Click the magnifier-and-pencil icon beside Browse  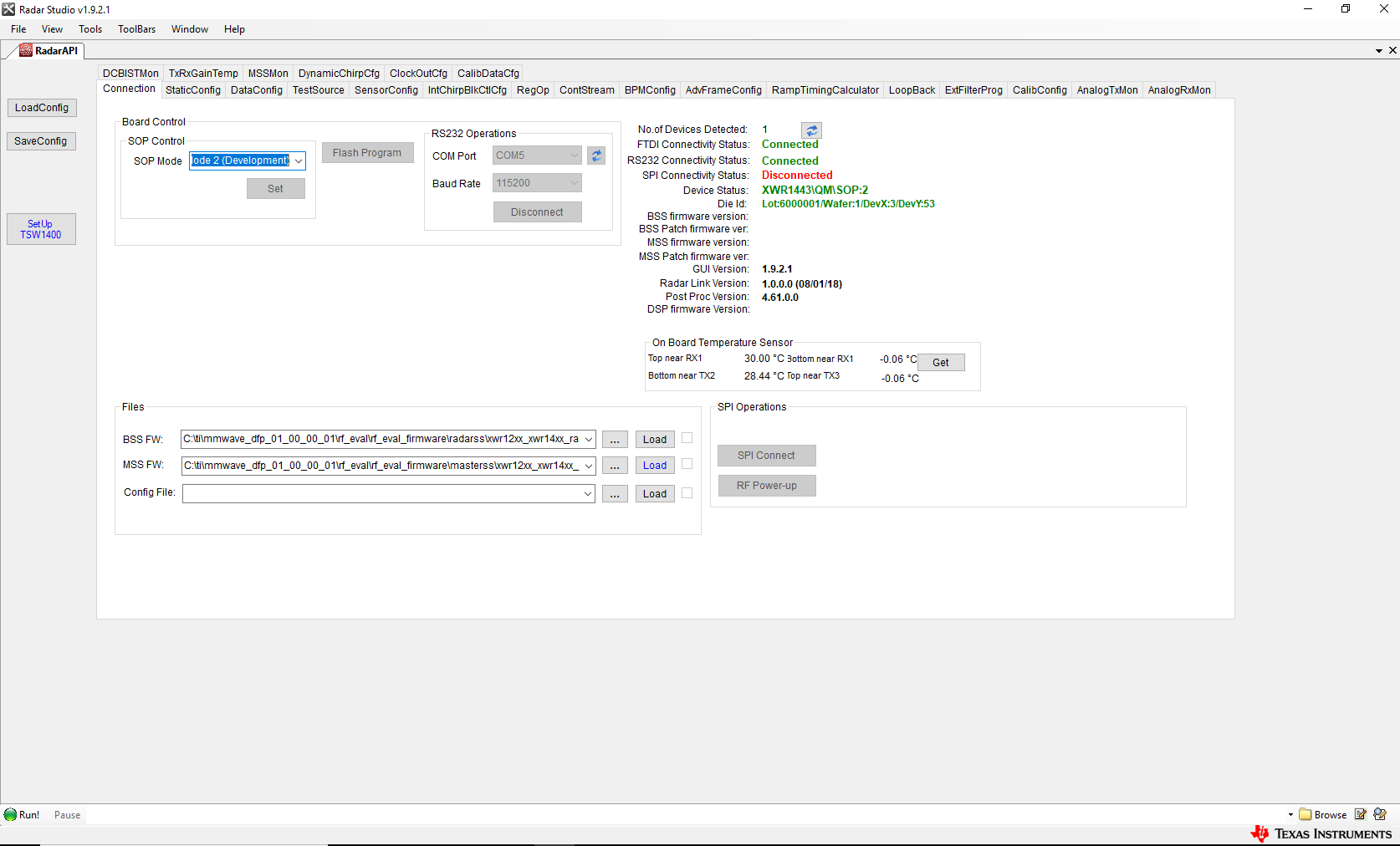1380,815
